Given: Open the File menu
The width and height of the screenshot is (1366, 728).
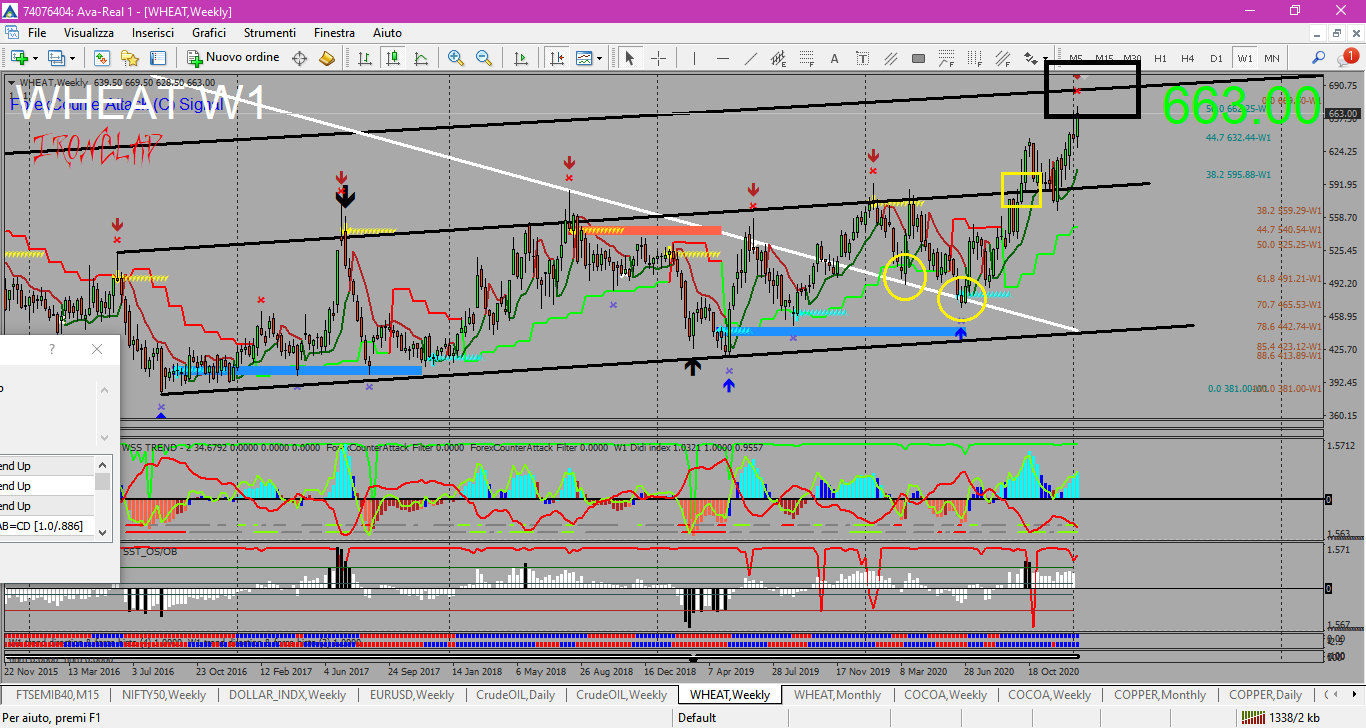Looking at the screenshot, I should (x=37, y=33).
